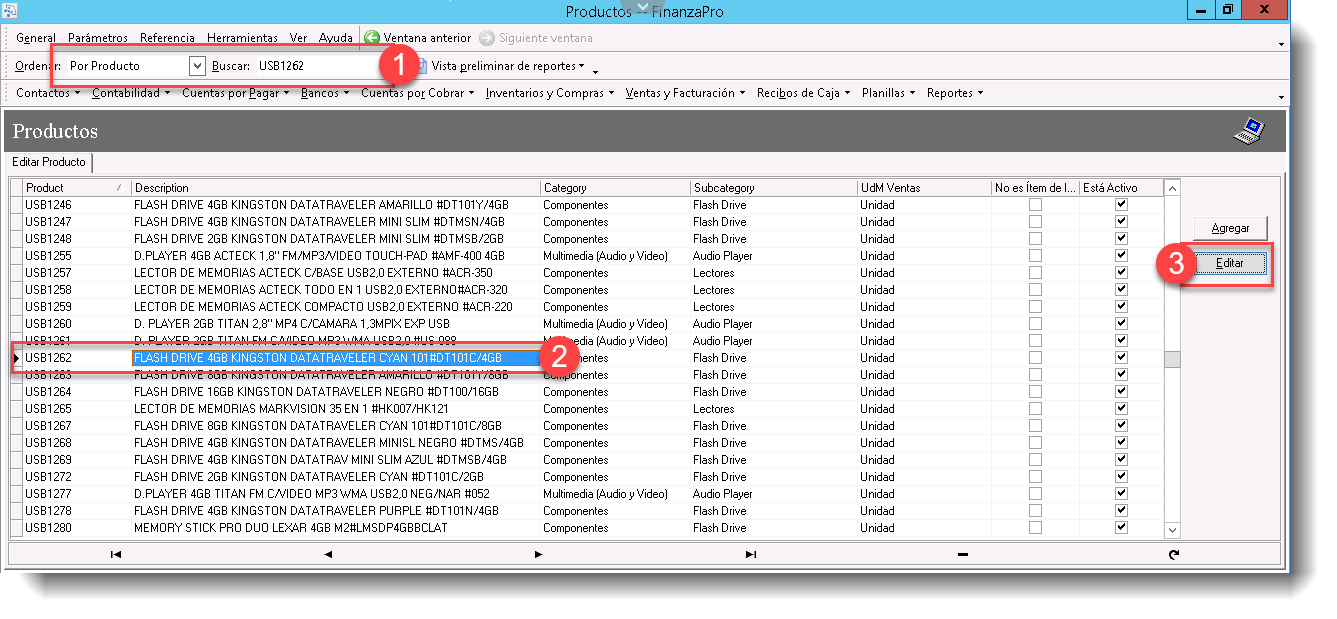The image size is (1337, 619).
Task: Open the Herramientas menu
Action: [242, 38]
